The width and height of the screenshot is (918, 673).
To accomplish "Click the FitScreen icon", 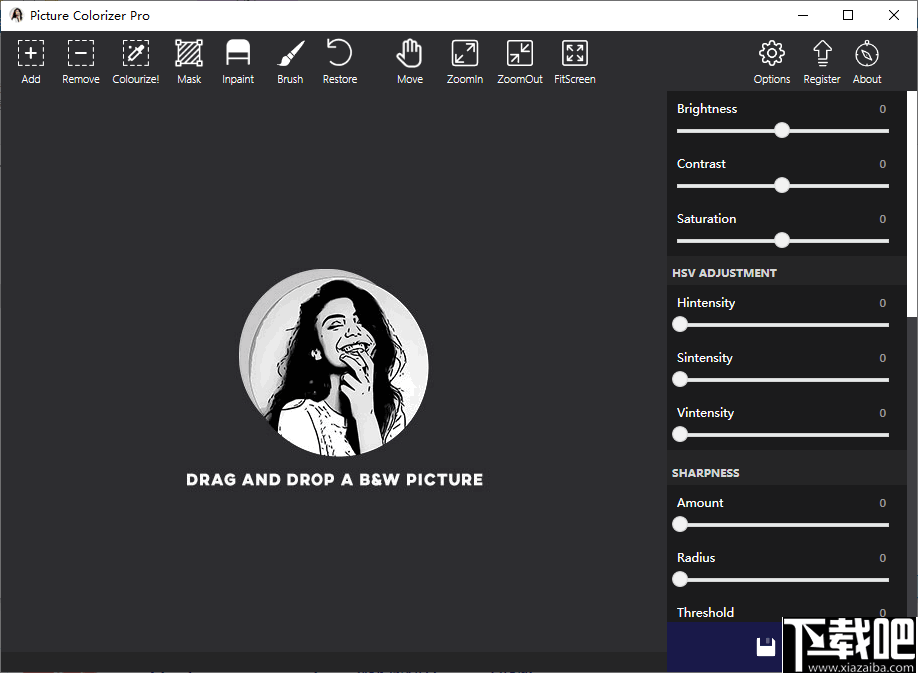I will tap(574, 53).
